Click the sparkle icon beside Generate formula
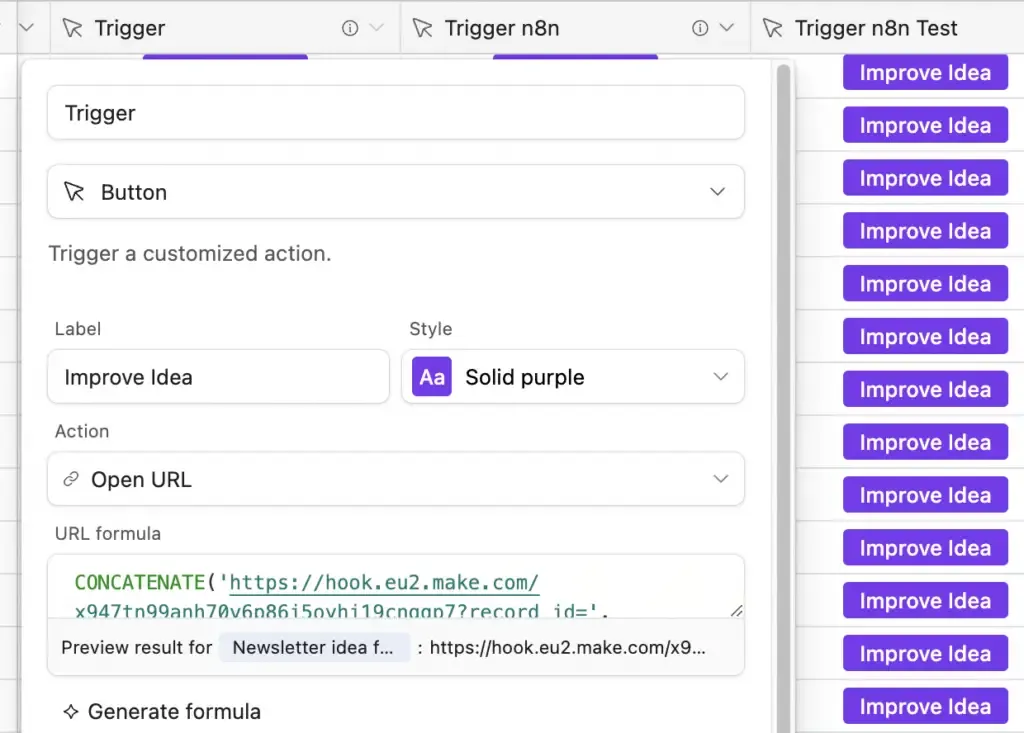The height and width of the screenshot is (733, 1024). 70,712
